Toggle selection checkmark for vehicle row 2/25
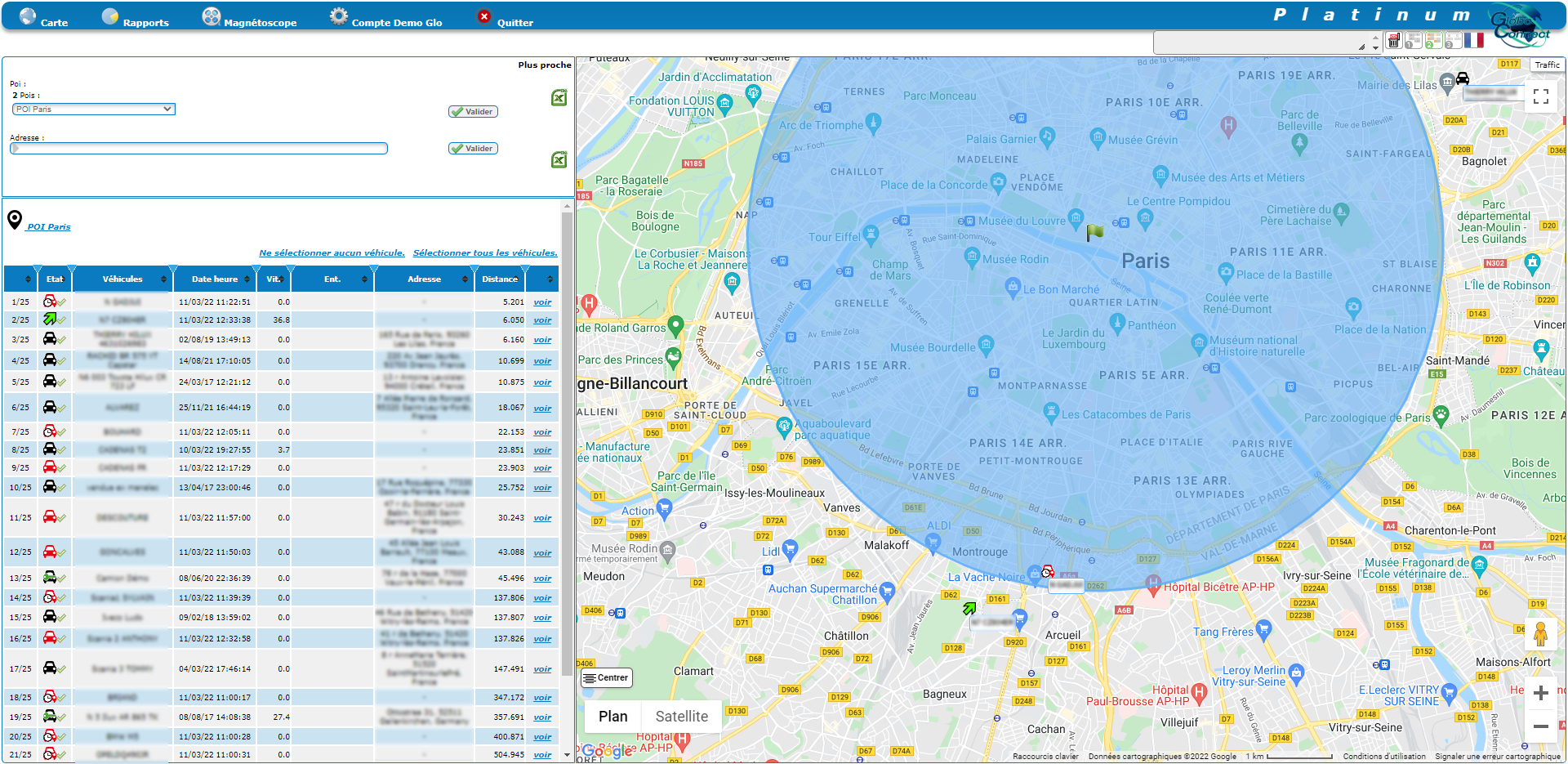 62,321
